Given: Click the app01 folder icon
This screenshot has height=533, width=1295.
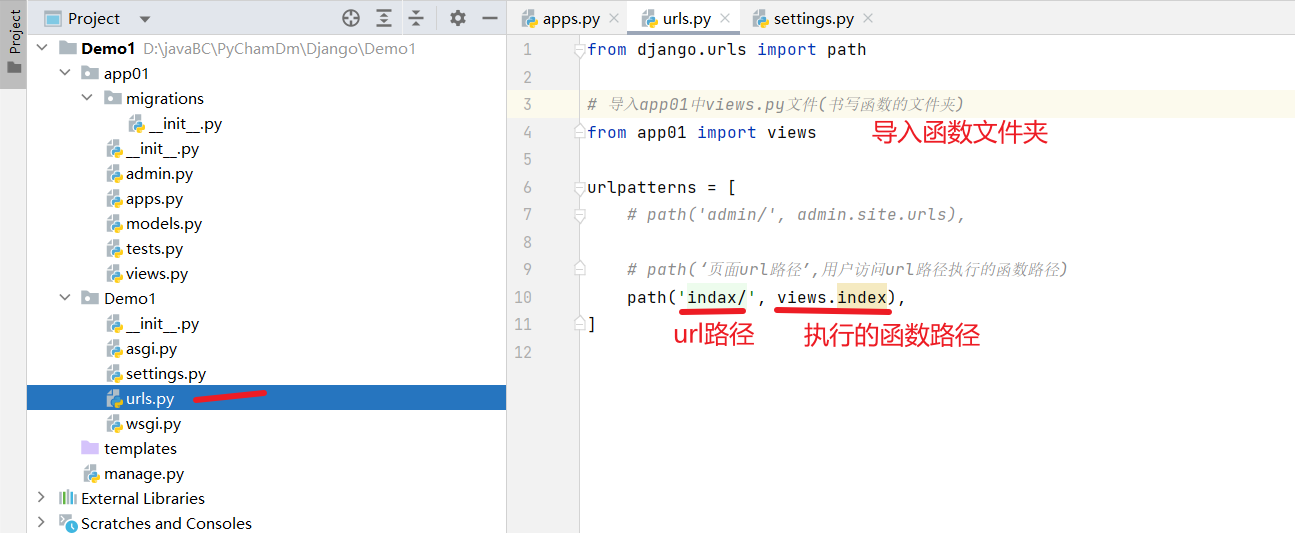Looking at the screenshot, I should click(90, 73).
